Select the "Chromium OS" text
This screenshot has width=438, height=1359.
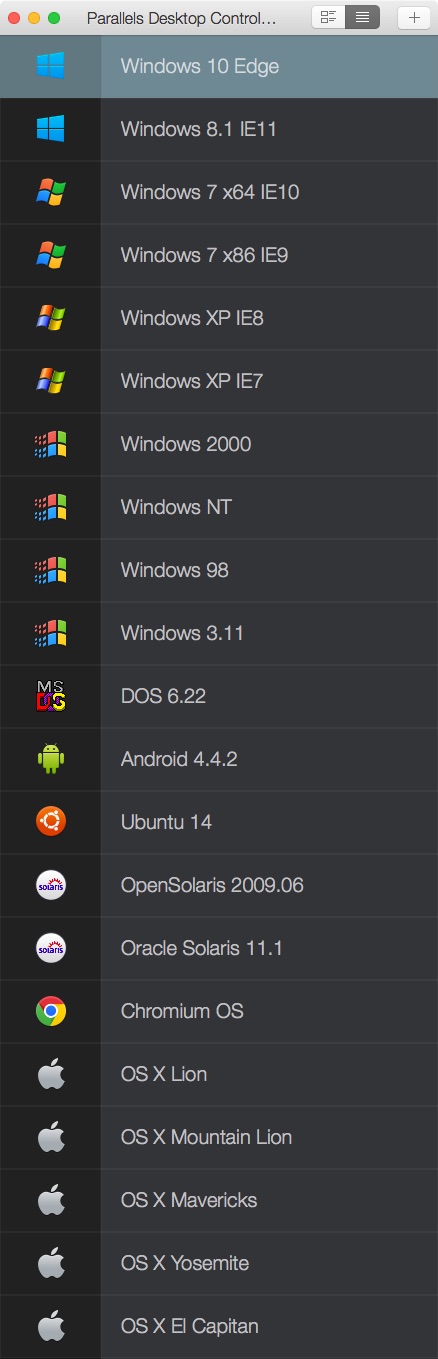click(182, 1011)
